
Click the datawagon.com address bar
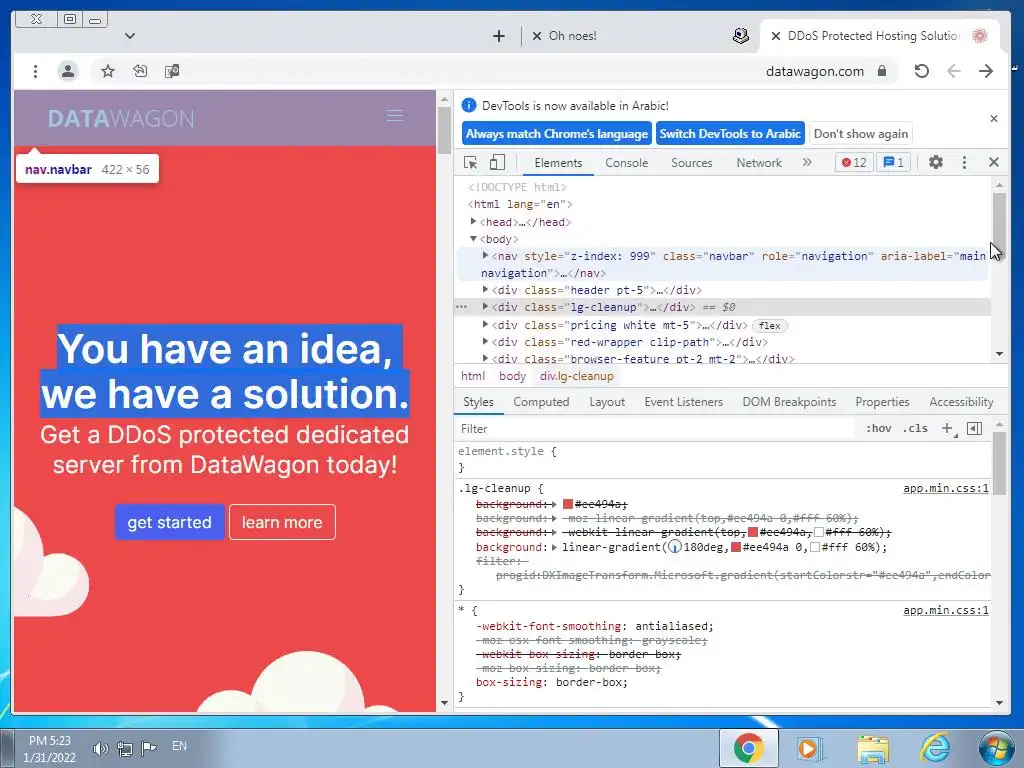(814, 71)
